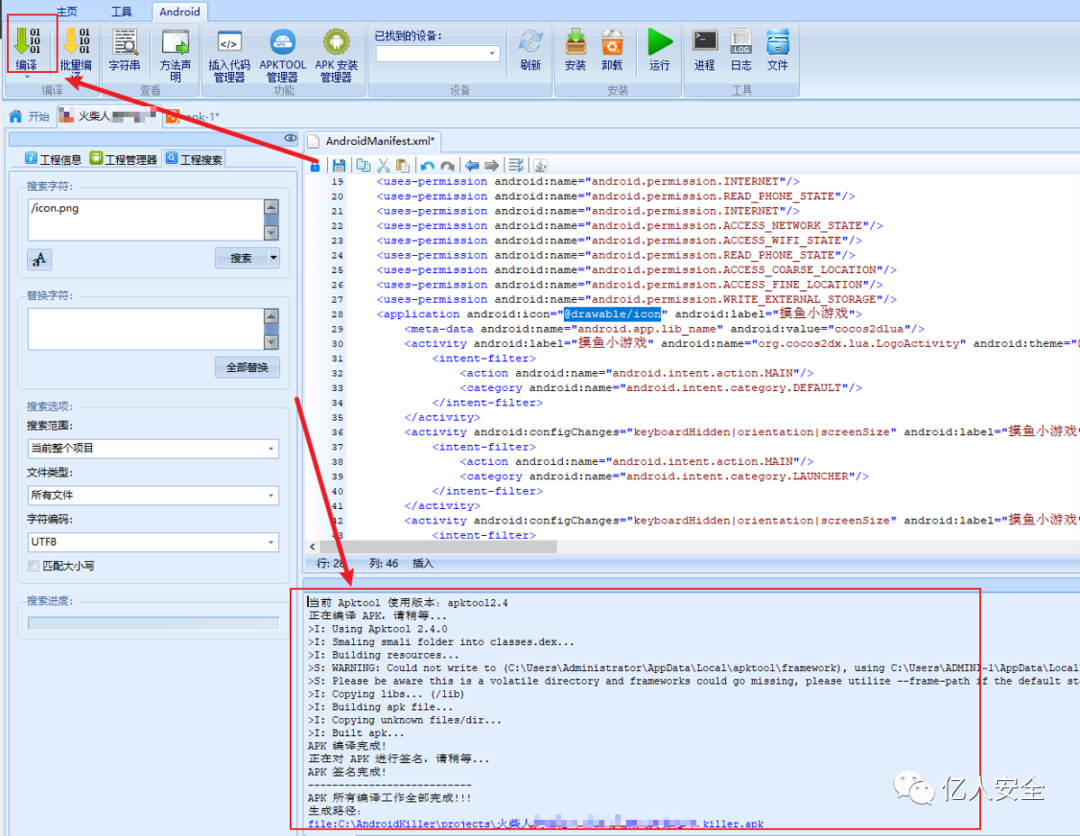Click the 插入 status bar entry
Image resolution: width=1080 pixels, height=836 pixels.
423,563
